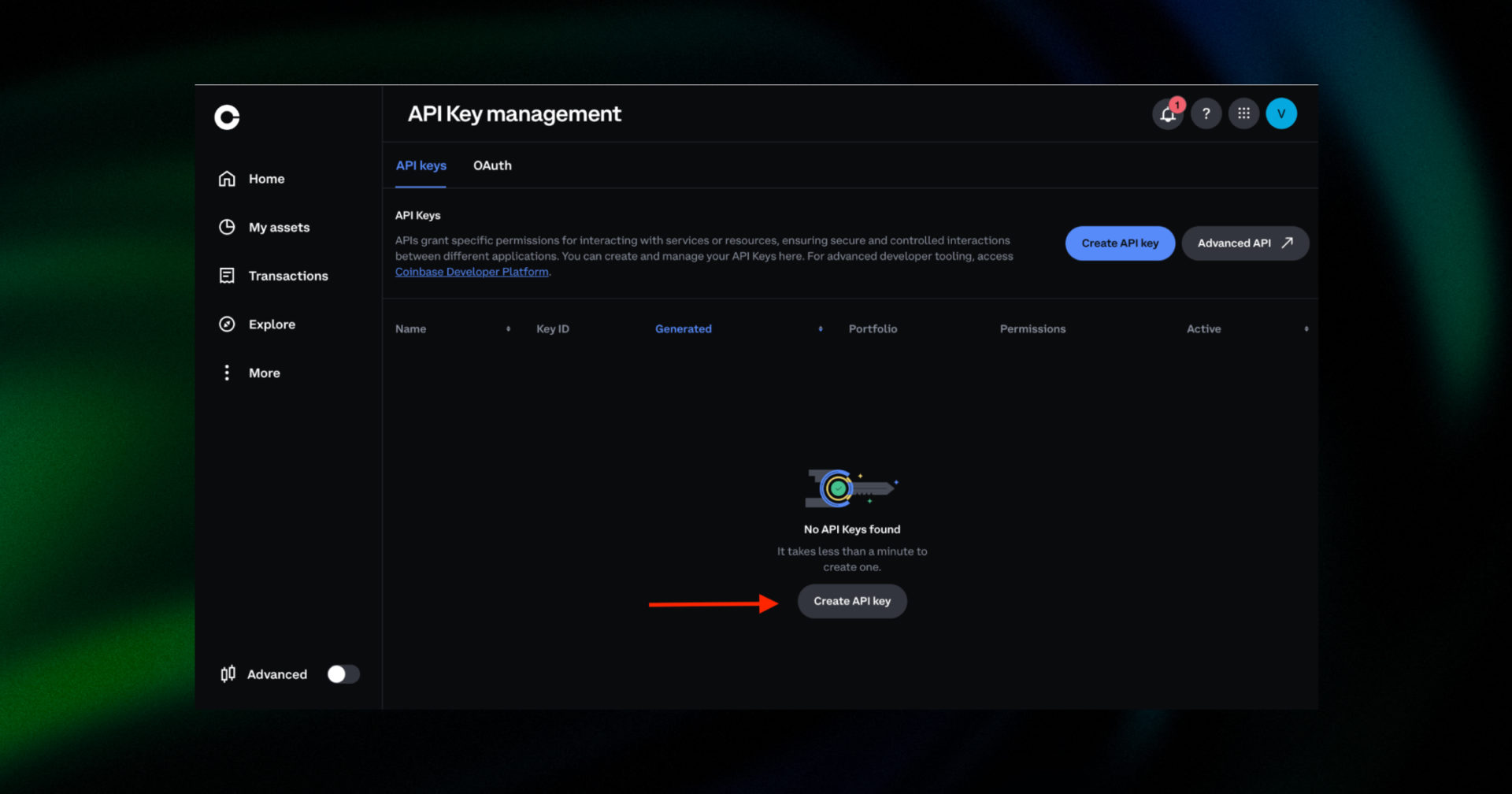Click the Coinbase logo in the sidebar
The height and width of the screenshot is (794, 1512).
[226, 116]
